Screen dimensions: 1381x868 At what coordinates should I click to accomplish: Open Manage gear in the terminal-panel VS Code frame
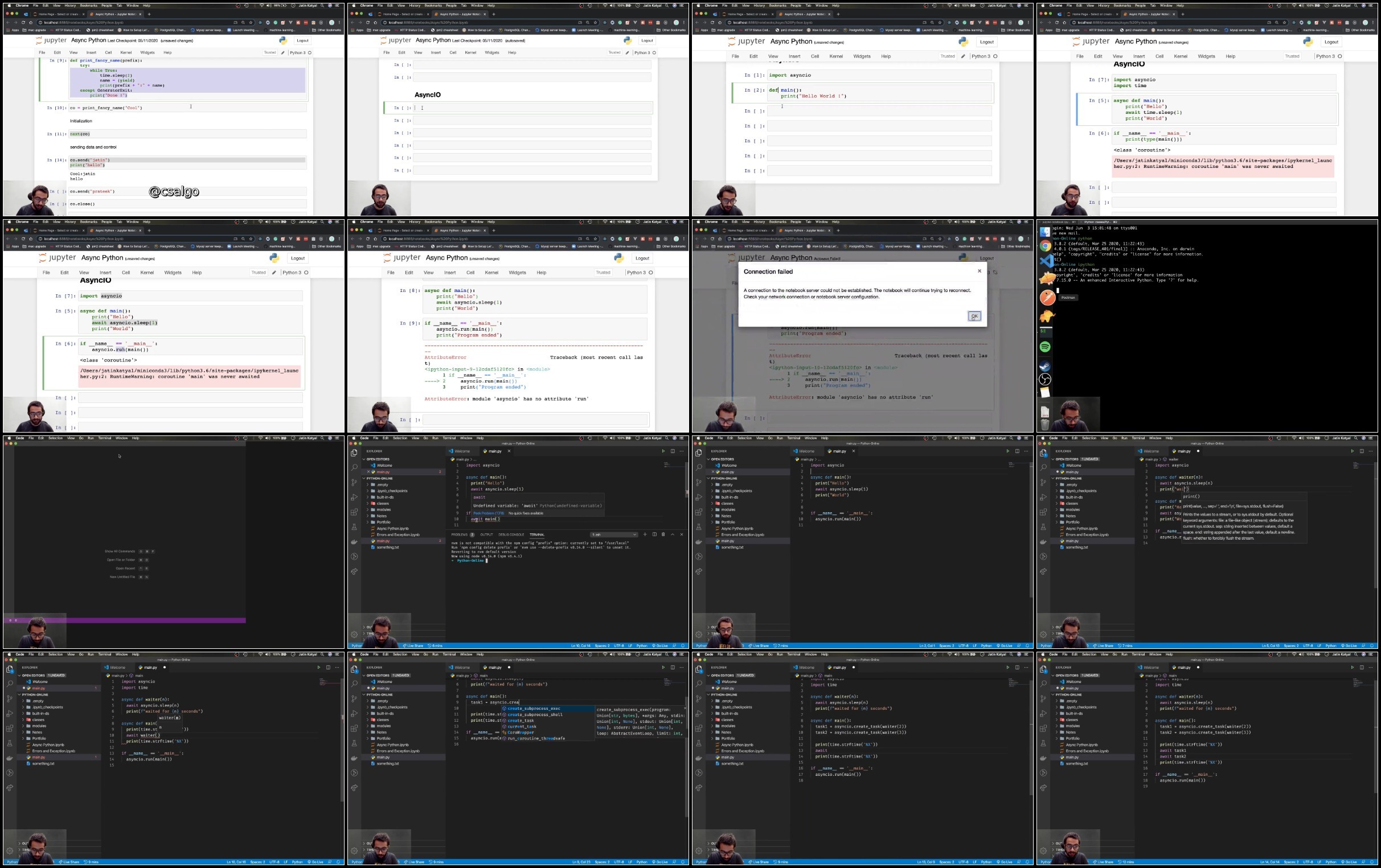click(354, 635)
